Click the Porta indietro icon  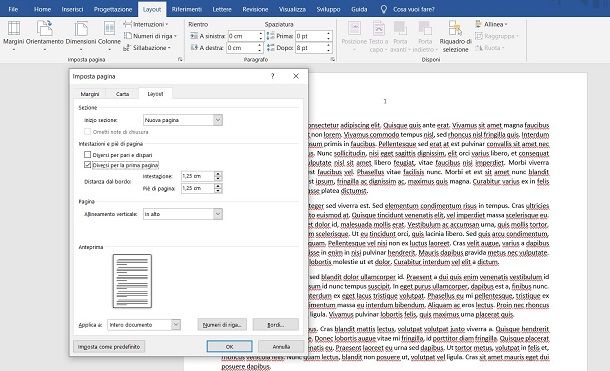[425, 37]
